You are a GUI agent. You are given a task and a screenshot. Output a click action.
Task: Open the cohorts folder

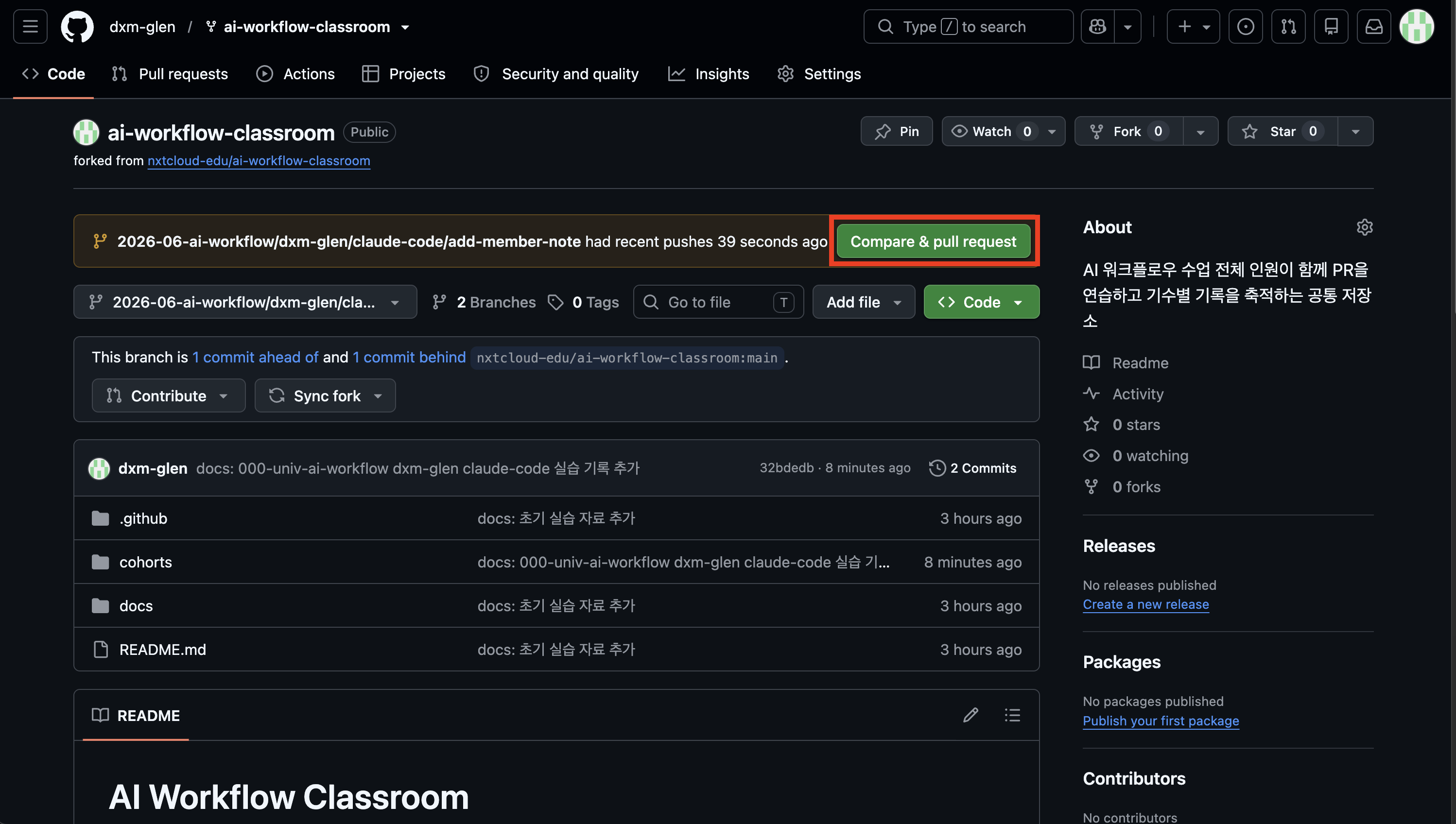coord(145,562)
